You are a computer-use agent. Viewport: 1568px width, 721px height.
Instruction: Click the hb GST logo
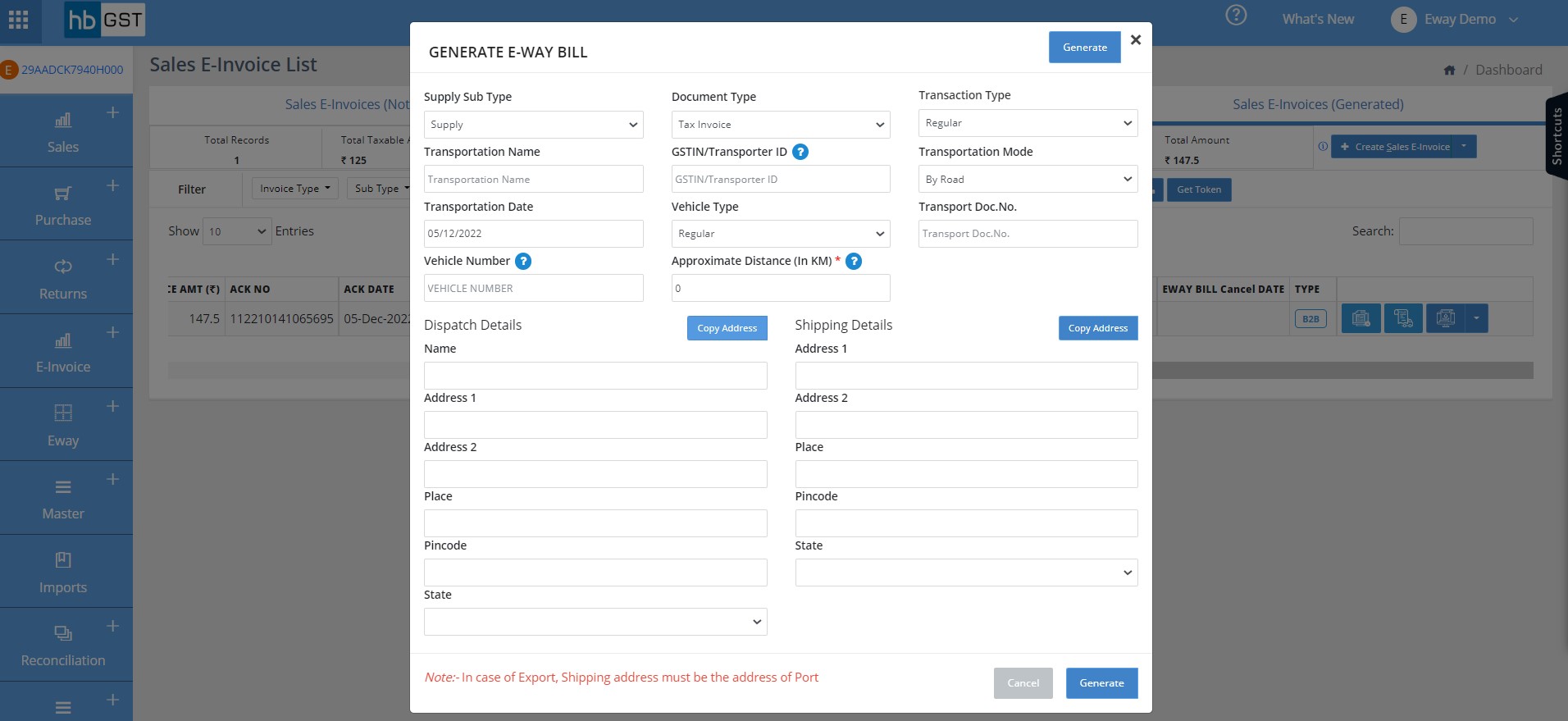pyautogui.click(x=105, y=20)
